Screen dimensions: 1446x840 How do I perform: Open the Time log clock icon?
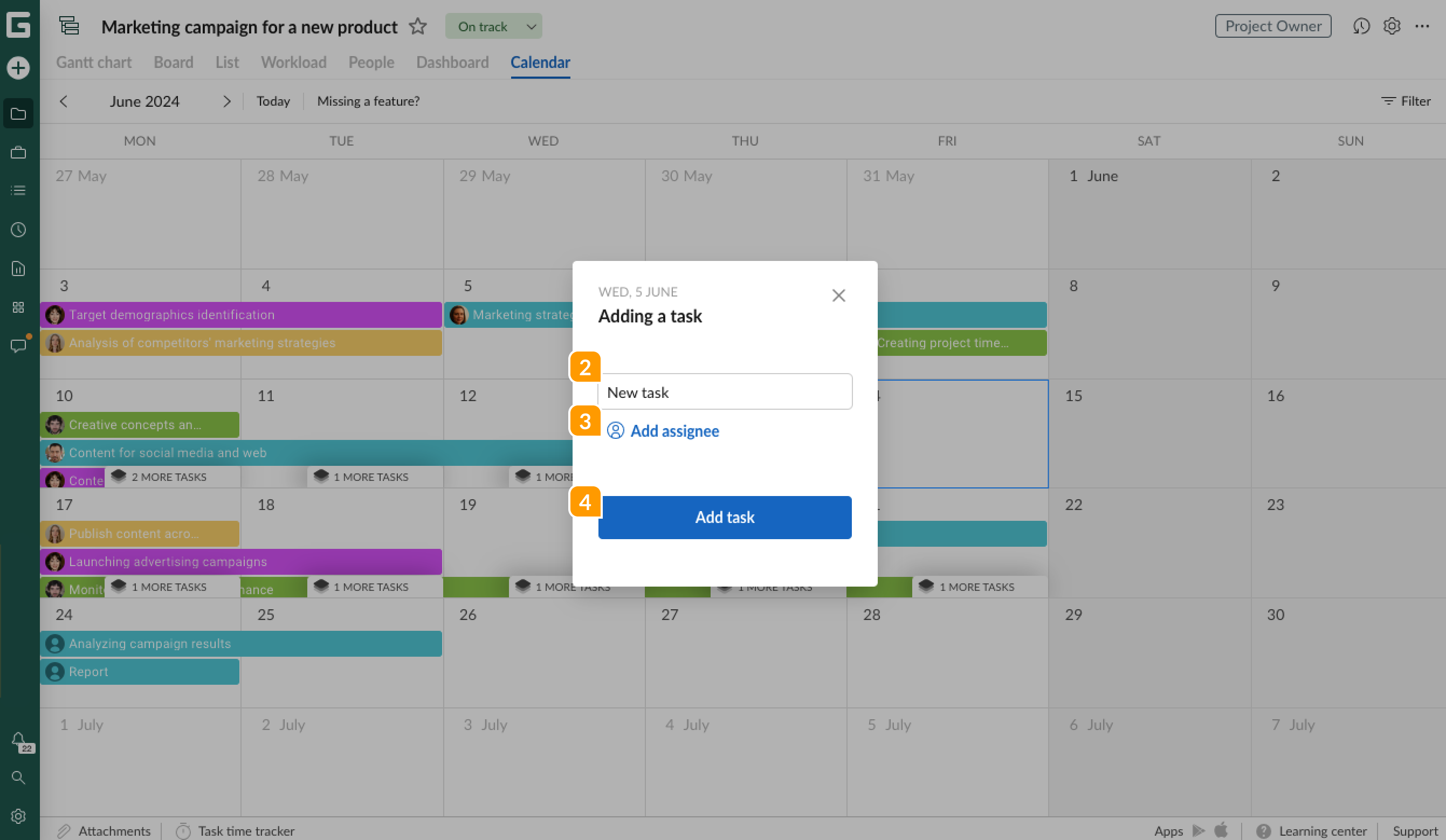click(x=19, y=230)
